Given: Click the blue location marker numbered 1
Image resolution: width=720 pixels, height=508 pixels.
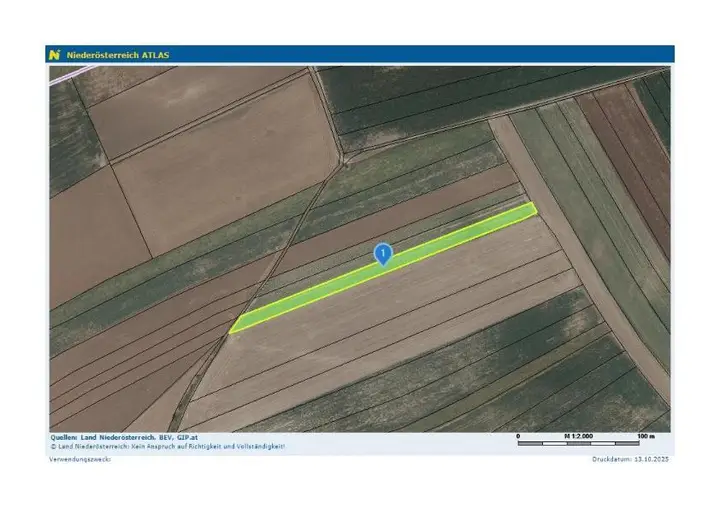Looking at the screenshot, I should (x=382, y=253).
